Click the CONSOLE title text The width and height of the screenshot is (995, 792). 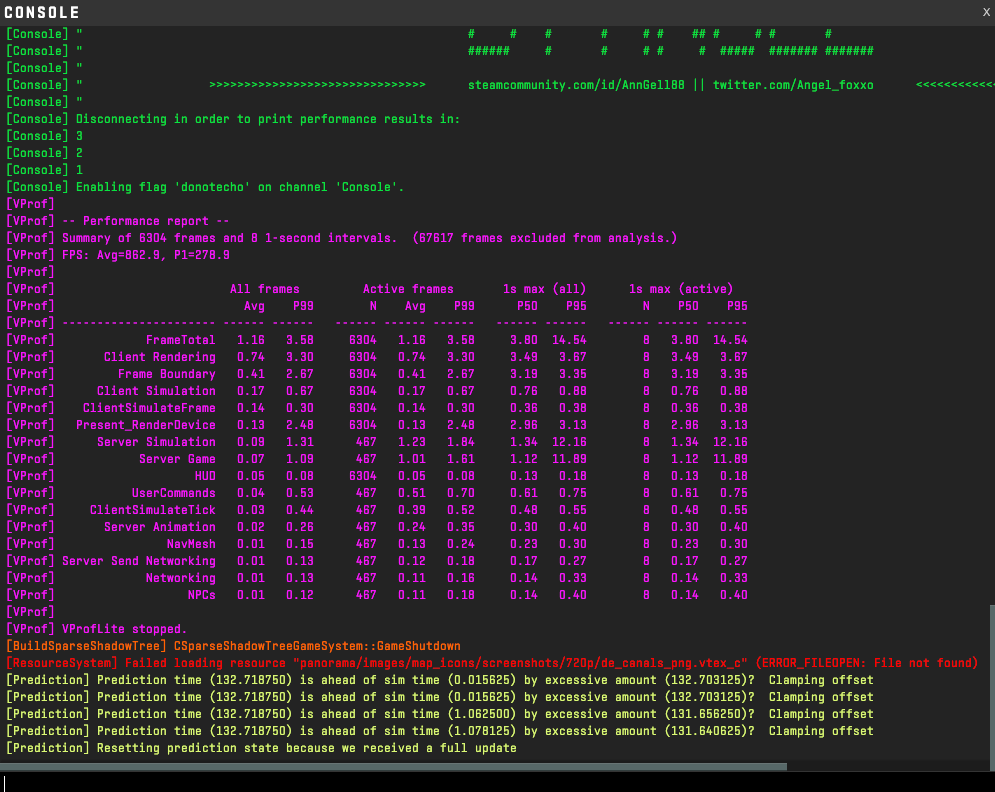coord(42,12)
